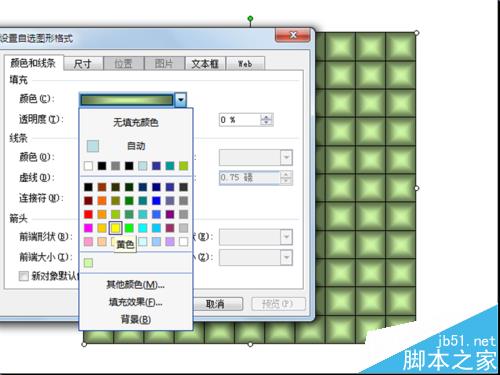Click the 连接符(N) label
The image size is (500, 375).
pyautogui.click(x=41, y=198)
